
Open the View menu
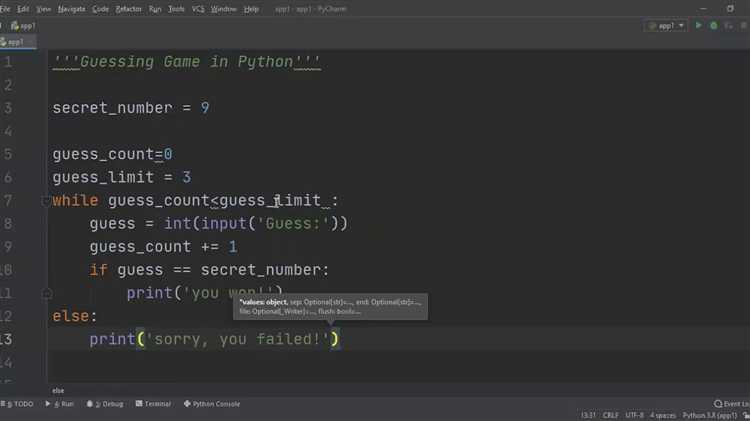(x=44, y=9)
